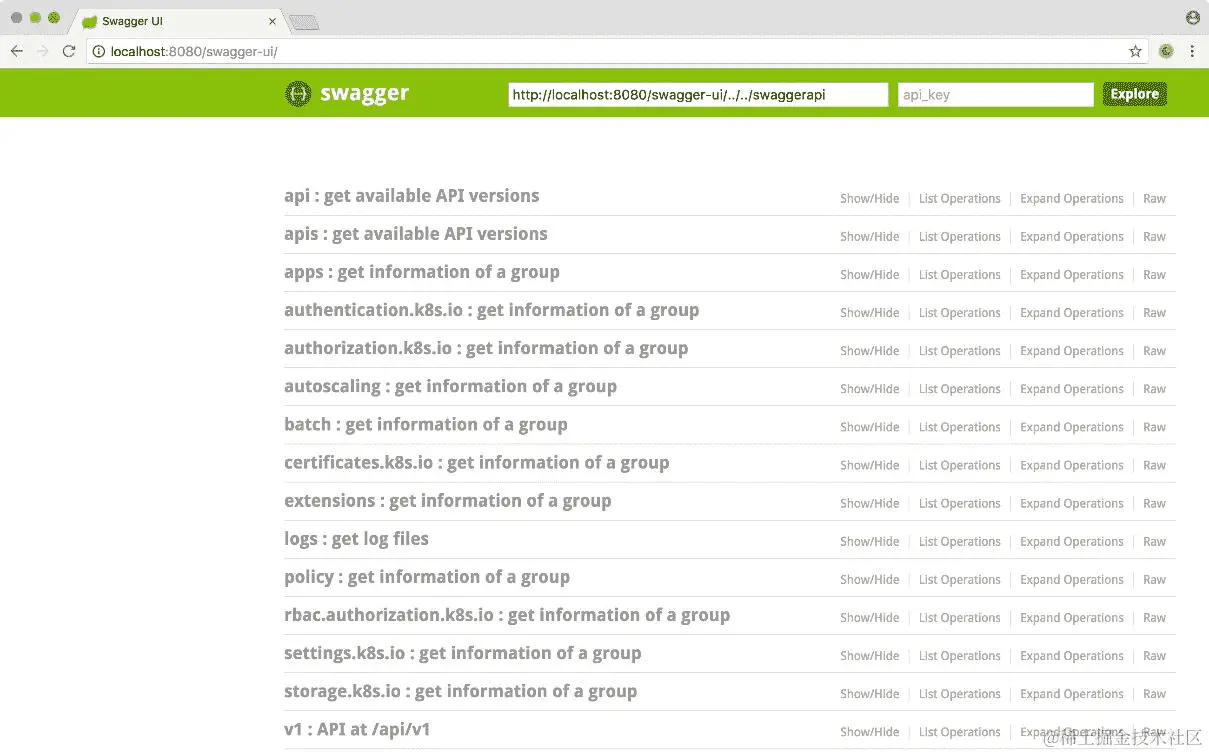Go back with browser back arrow
The height and width of the screenshot is (754, 1209).
click(x=17, y=51)
